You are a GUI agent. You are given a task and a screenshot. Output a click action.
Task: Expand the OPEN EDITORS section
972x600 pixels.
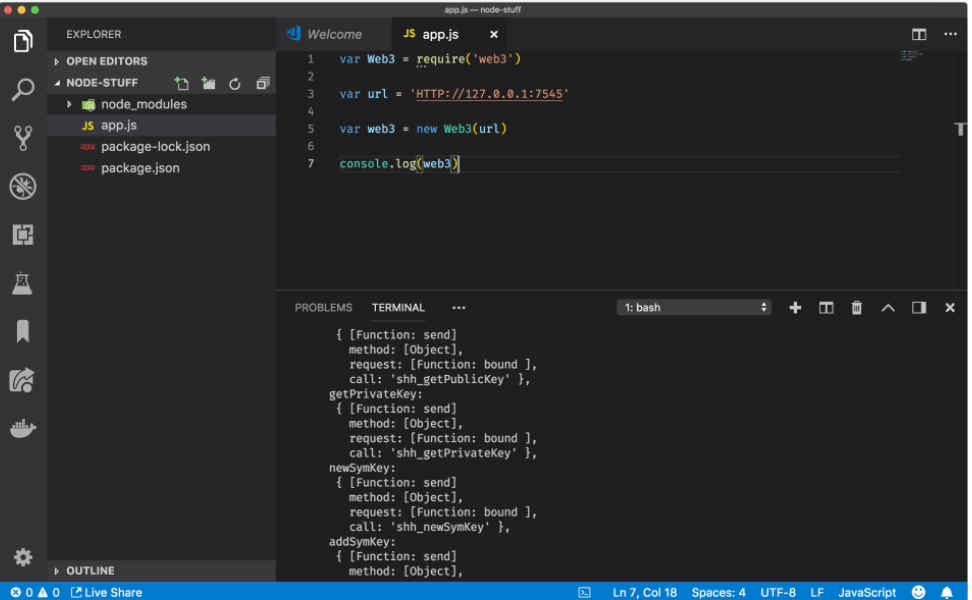(x=161, y=61)
